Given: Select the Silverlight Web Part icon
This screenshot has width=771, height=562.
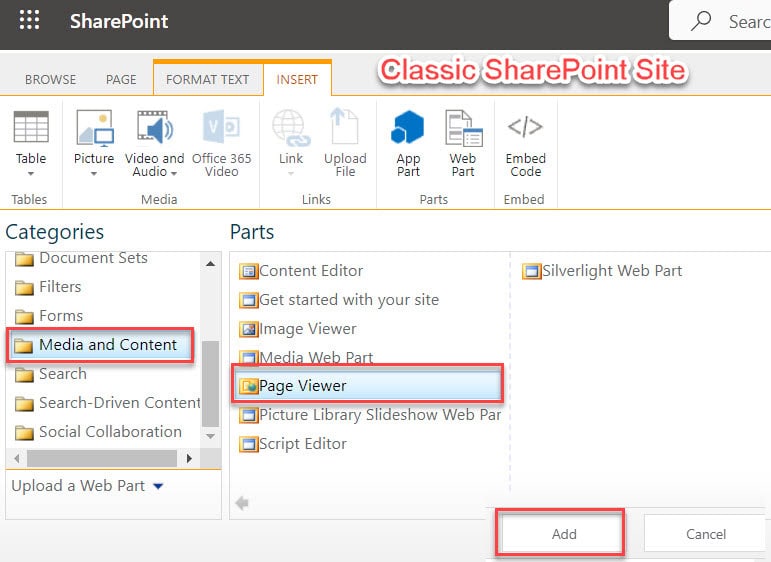Looking at the screenshot, I should (x=532, y=271).
